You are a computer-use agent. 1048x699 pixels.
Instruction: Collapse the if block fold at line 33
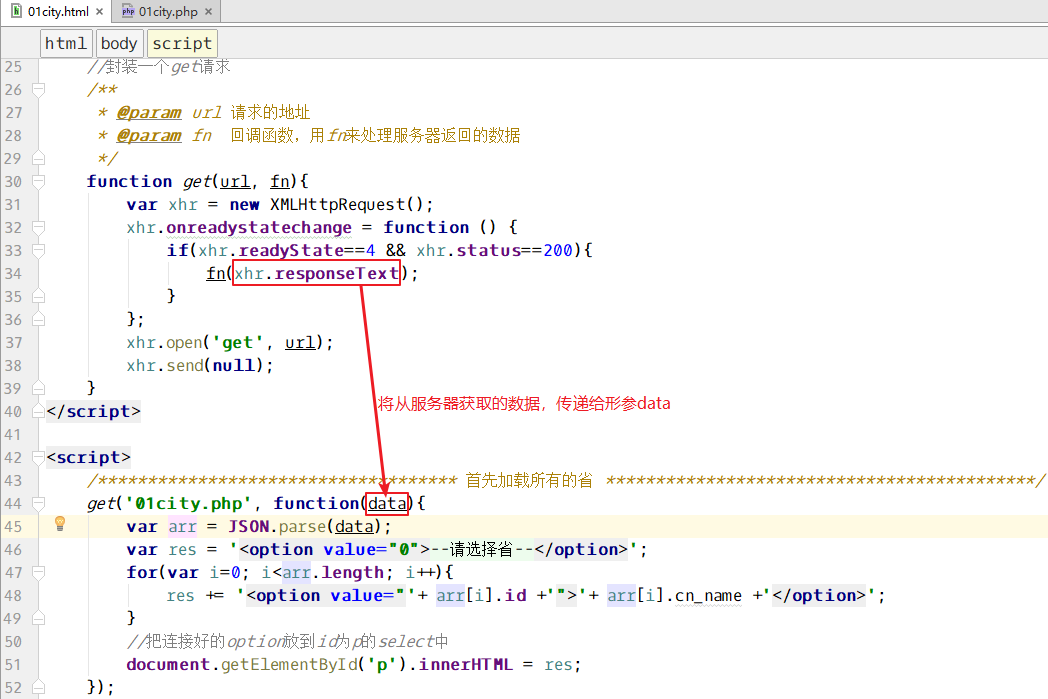tap(39, 250)
